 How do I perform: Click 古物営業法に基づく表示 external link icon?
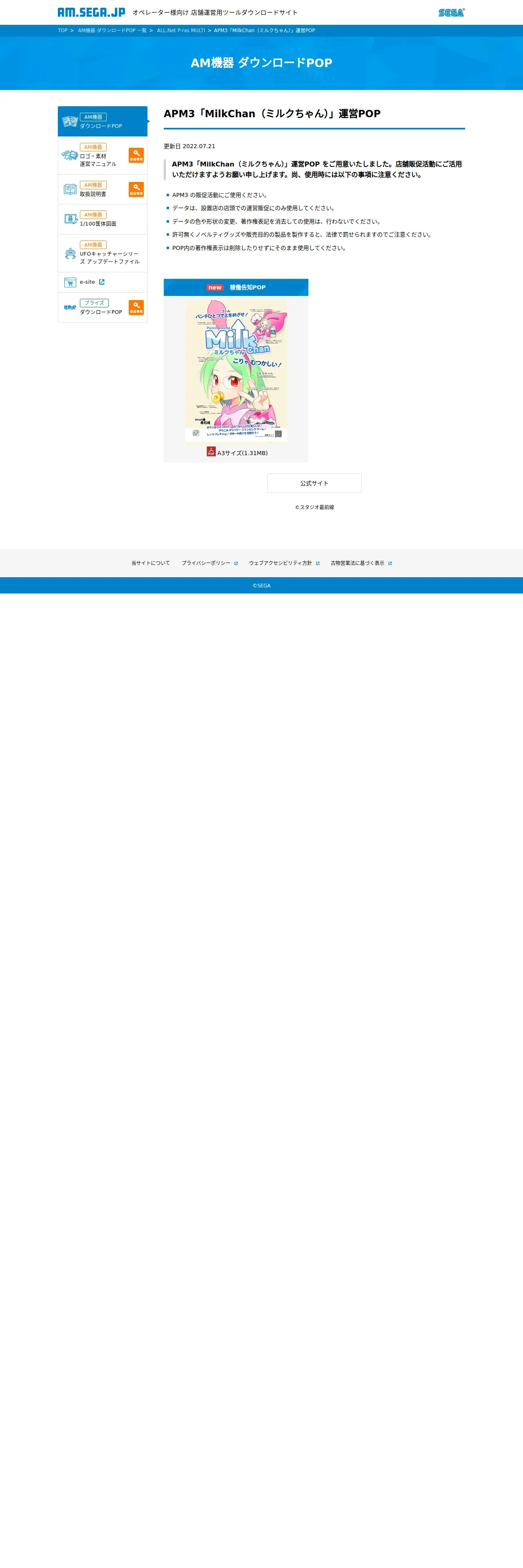[390, 564]
